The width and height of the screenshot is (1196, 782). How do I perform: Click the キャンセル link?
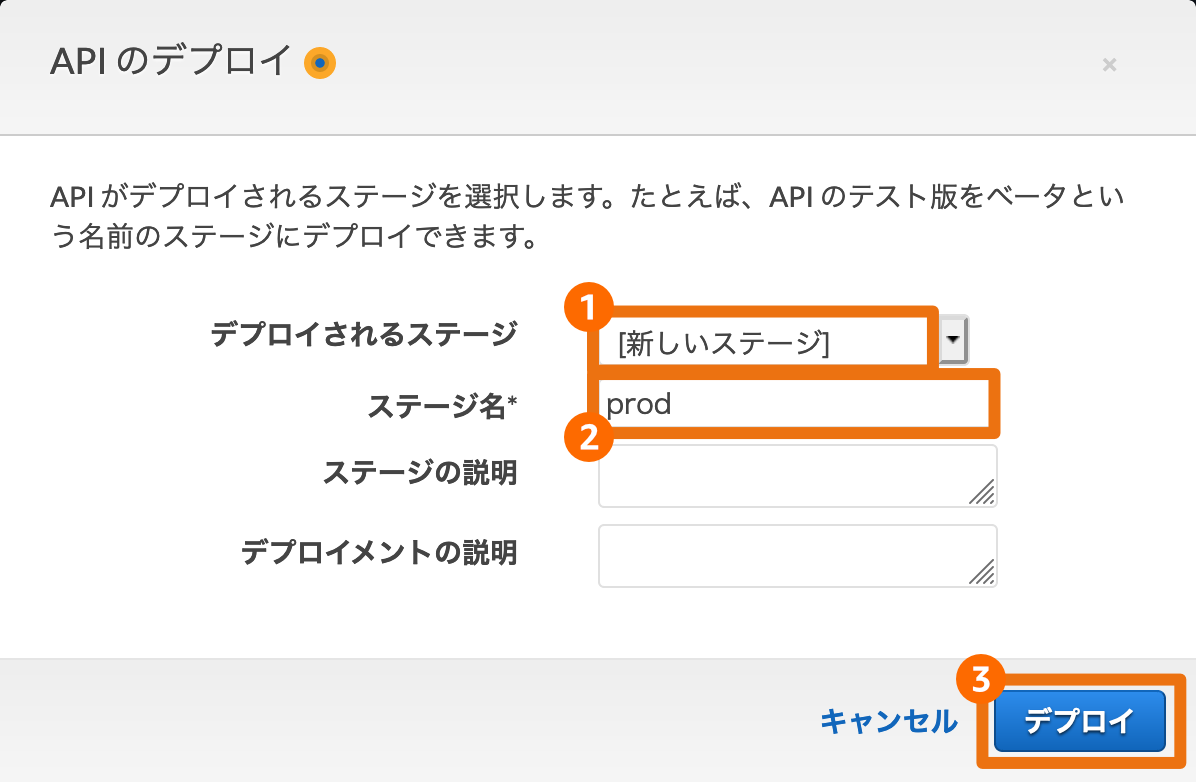coord(889,721)
